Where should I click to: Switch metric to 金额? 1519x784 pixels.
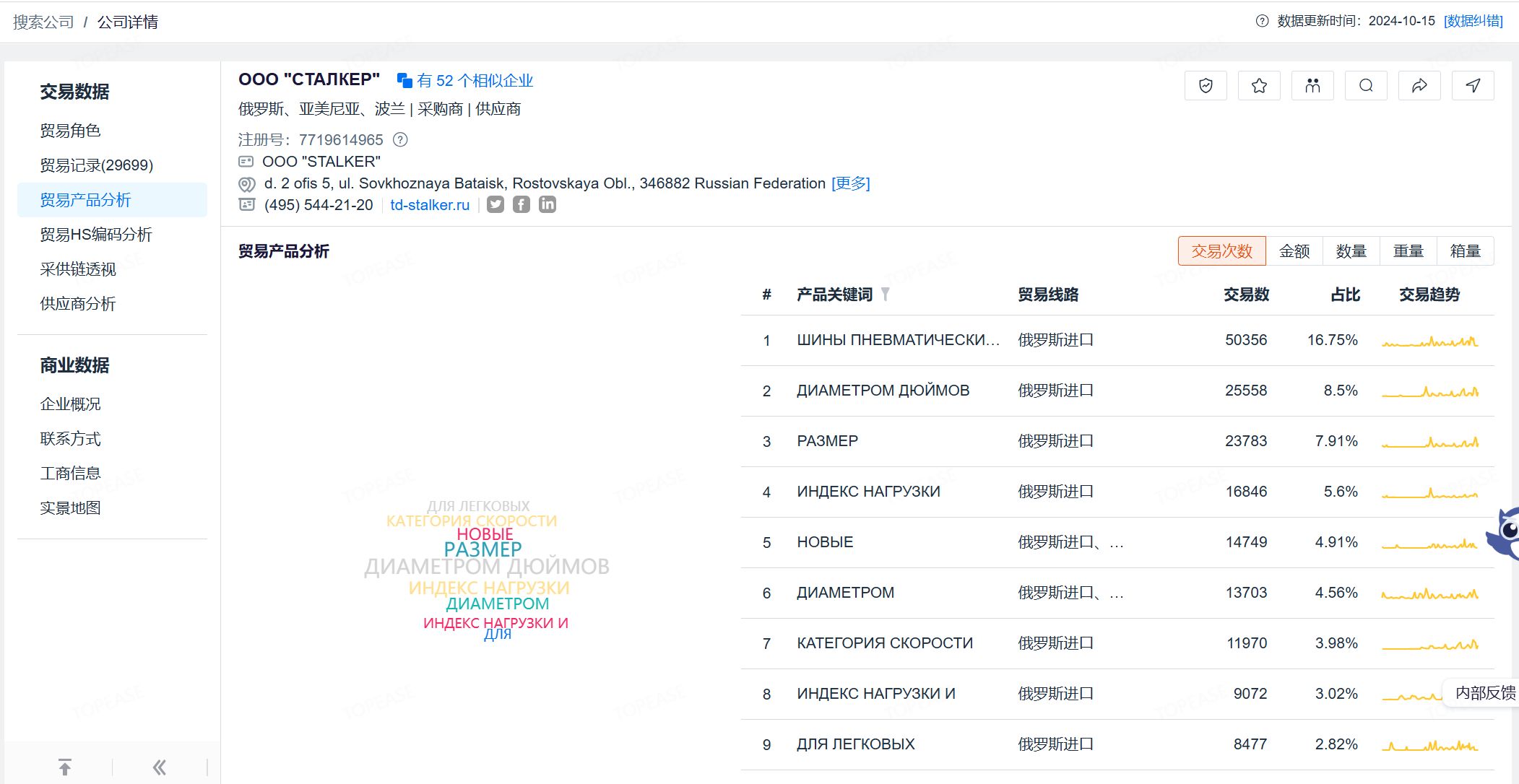[1294, 251]
